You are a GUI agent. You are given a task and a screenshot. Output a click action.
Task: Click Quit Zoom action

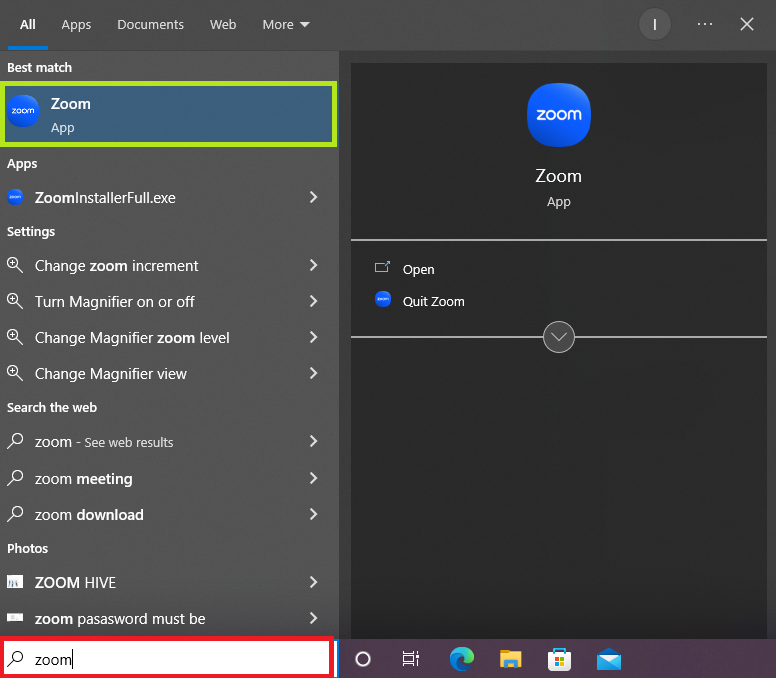point(434,301)
